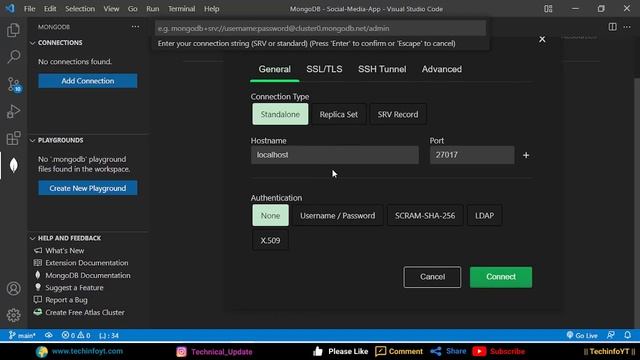Open the Help menu
The image size is (640, 360).
point(211,9)
